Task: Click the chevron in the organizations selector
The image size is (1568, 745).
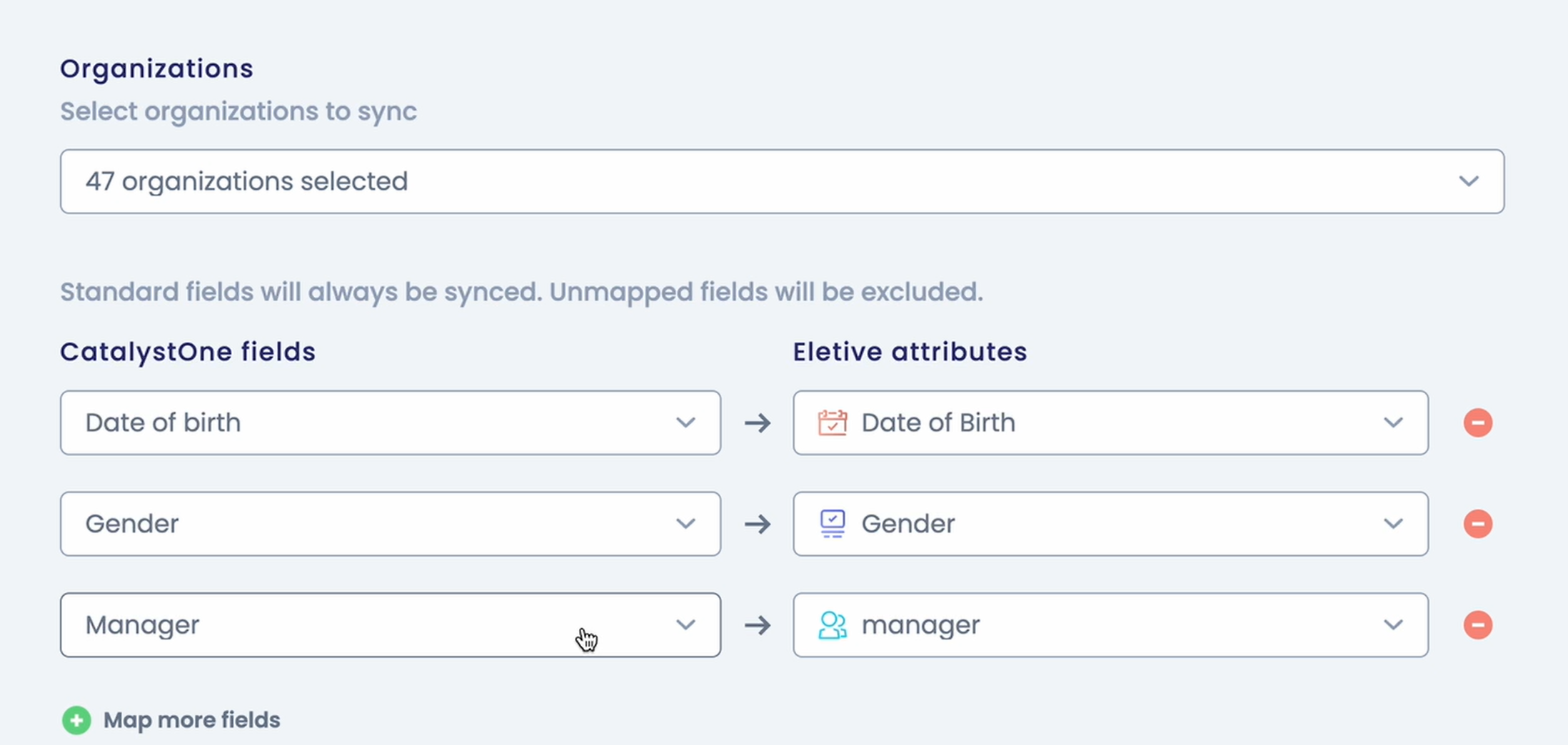Action: (x=1468, y=181)
